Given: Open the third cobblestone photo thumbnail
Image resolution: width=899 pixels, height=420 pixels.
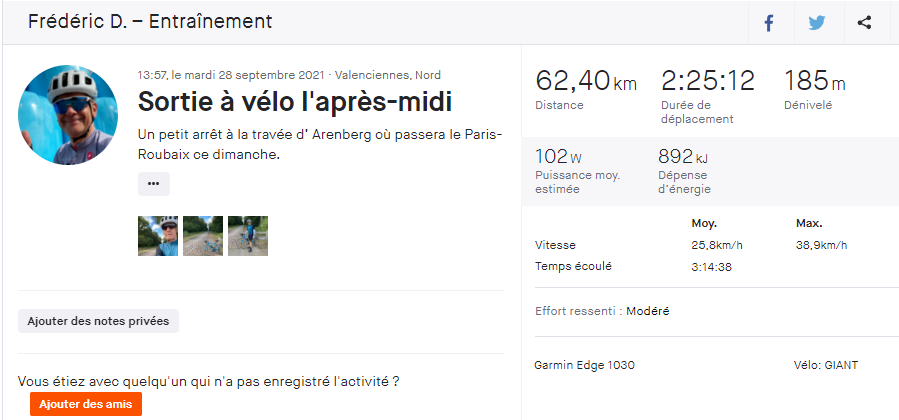Looking at the screenshot, I should [248, 236].
